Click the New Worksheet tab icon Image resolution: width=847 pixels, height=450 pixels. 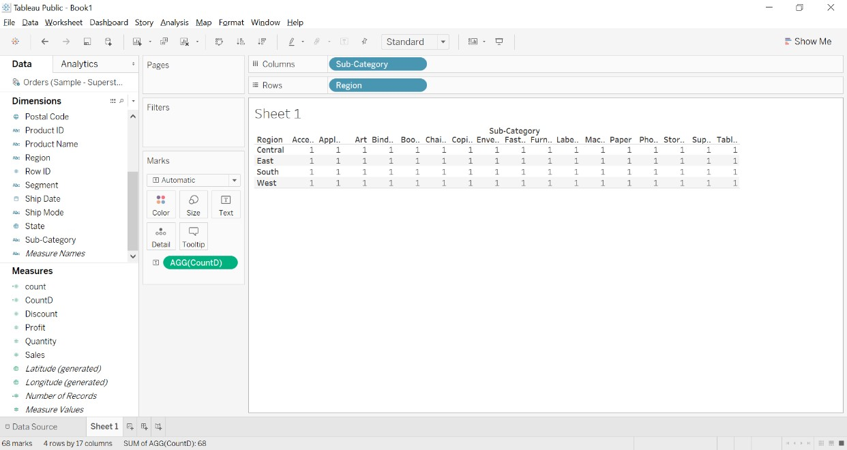(130, 426)
